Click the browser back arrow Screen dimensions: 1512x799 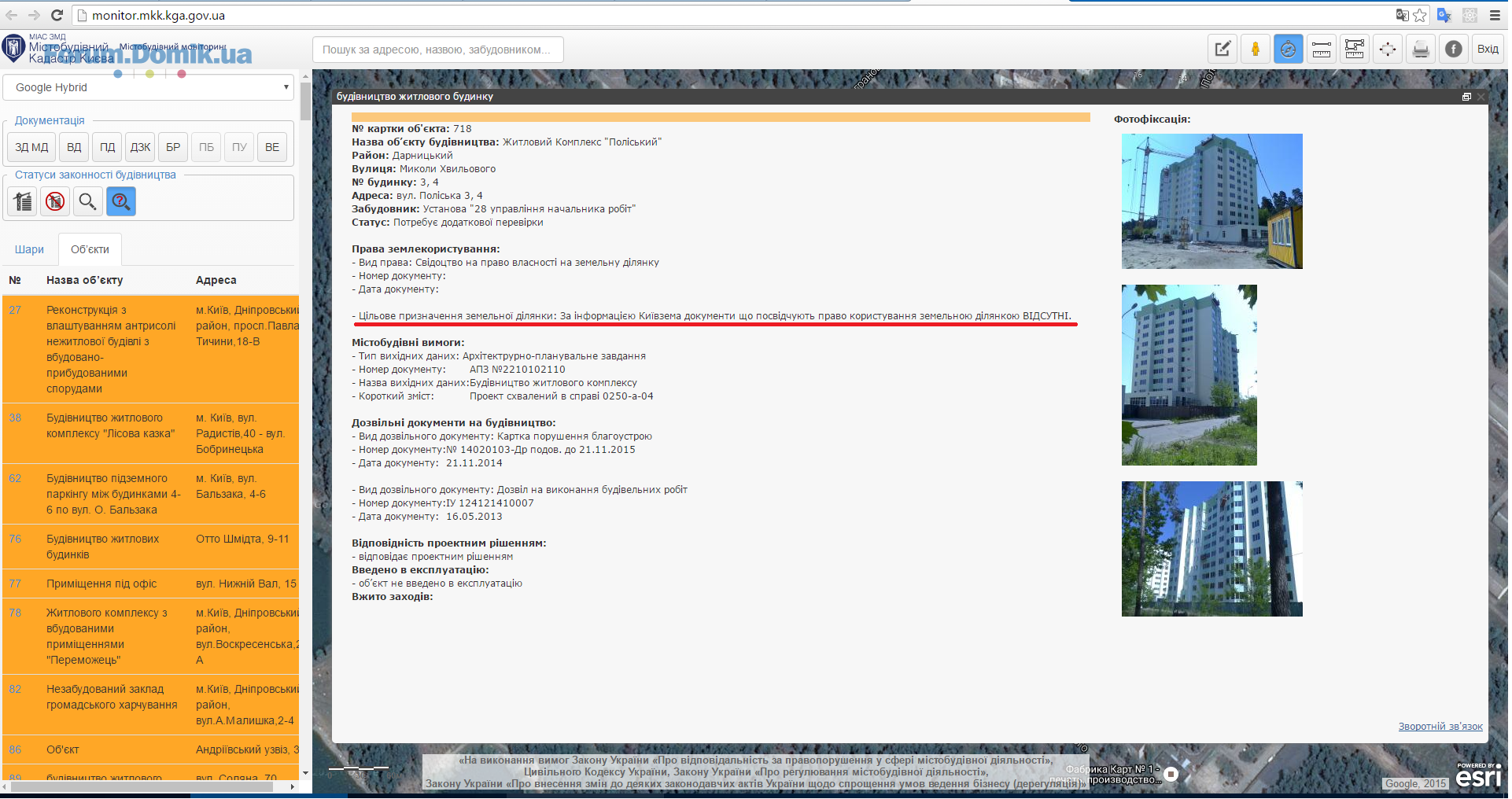[x=12, y=15]
